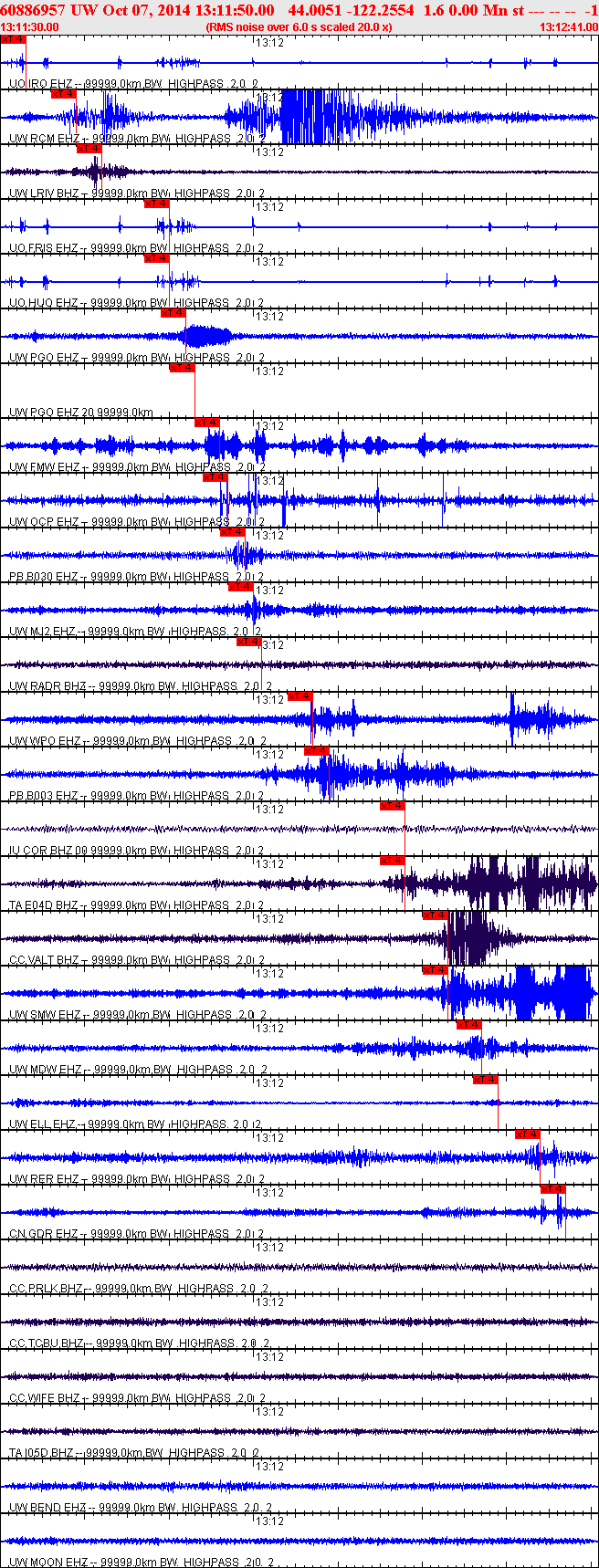
Task: Select the red pick marker on UW RER trace
Action: pos(528,1134)
